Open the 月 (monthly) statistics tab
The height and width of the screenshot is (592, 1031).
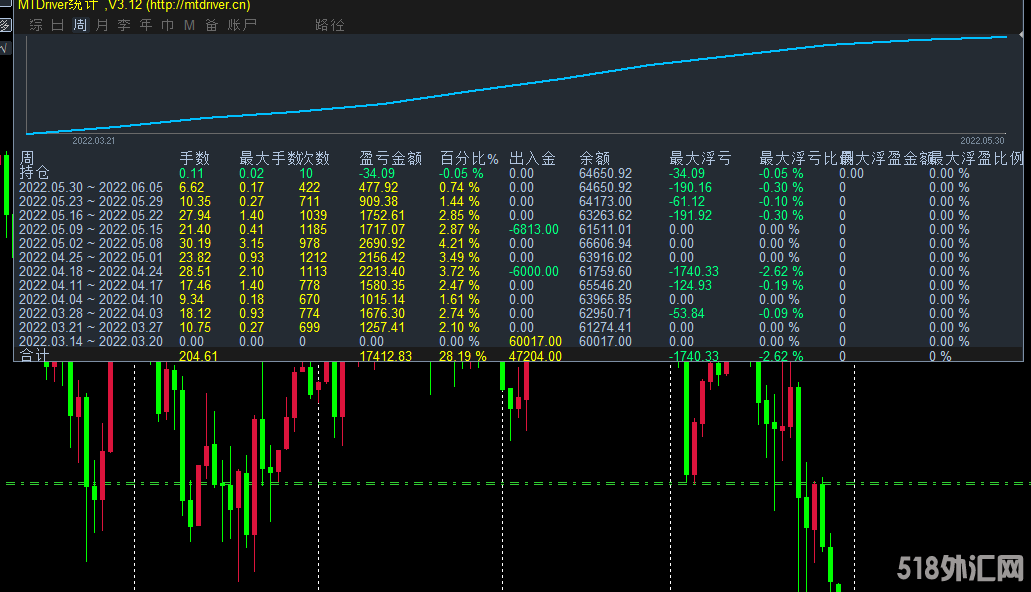click(102, 25)
